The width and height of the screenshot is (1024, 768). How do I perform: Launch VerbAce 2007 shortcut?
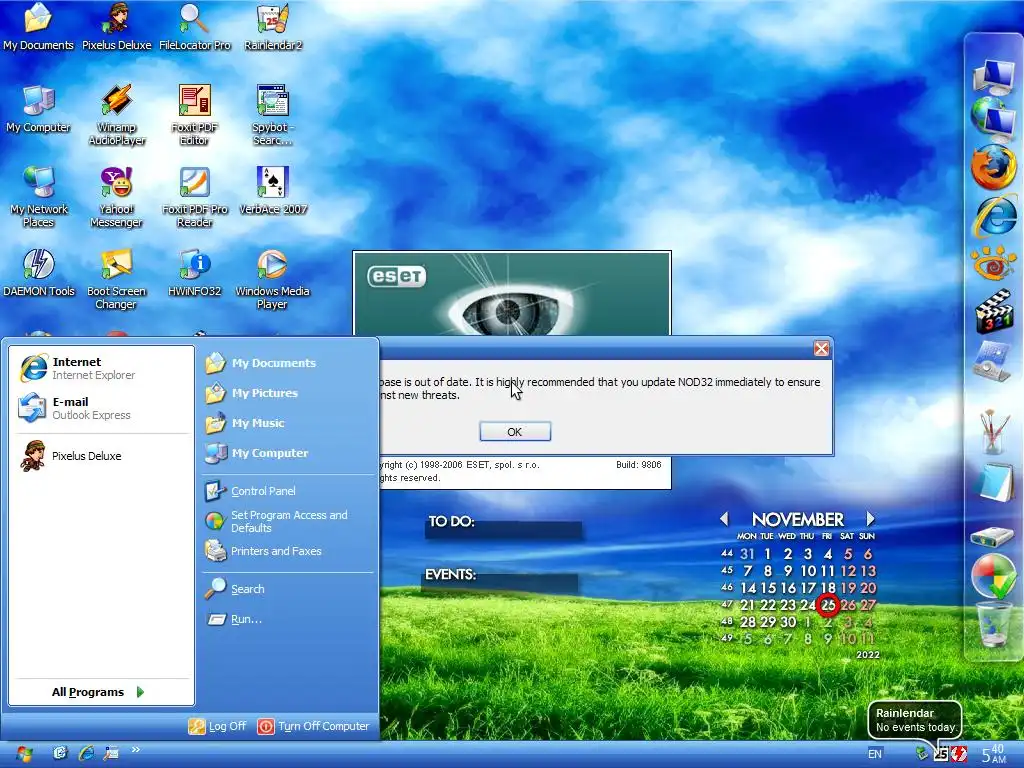(x=272, y=191)
